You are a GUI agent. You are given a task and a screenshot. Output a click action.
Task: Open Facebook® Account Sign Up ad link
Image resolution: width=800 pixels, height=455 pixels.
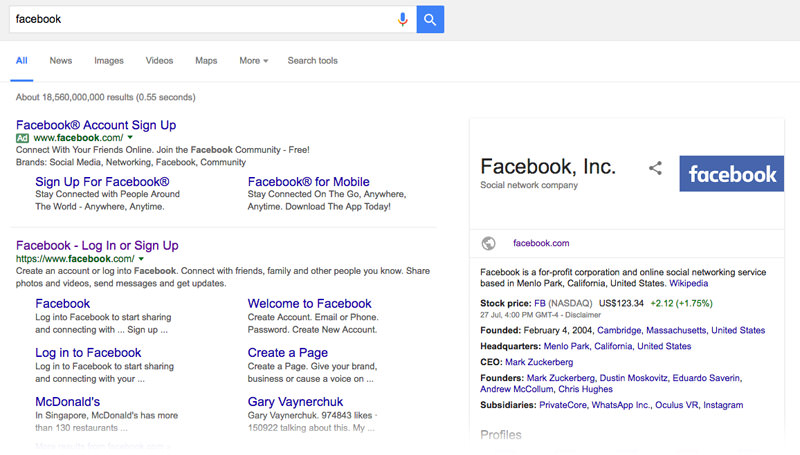pyautogui.click(x=96, y=125)
